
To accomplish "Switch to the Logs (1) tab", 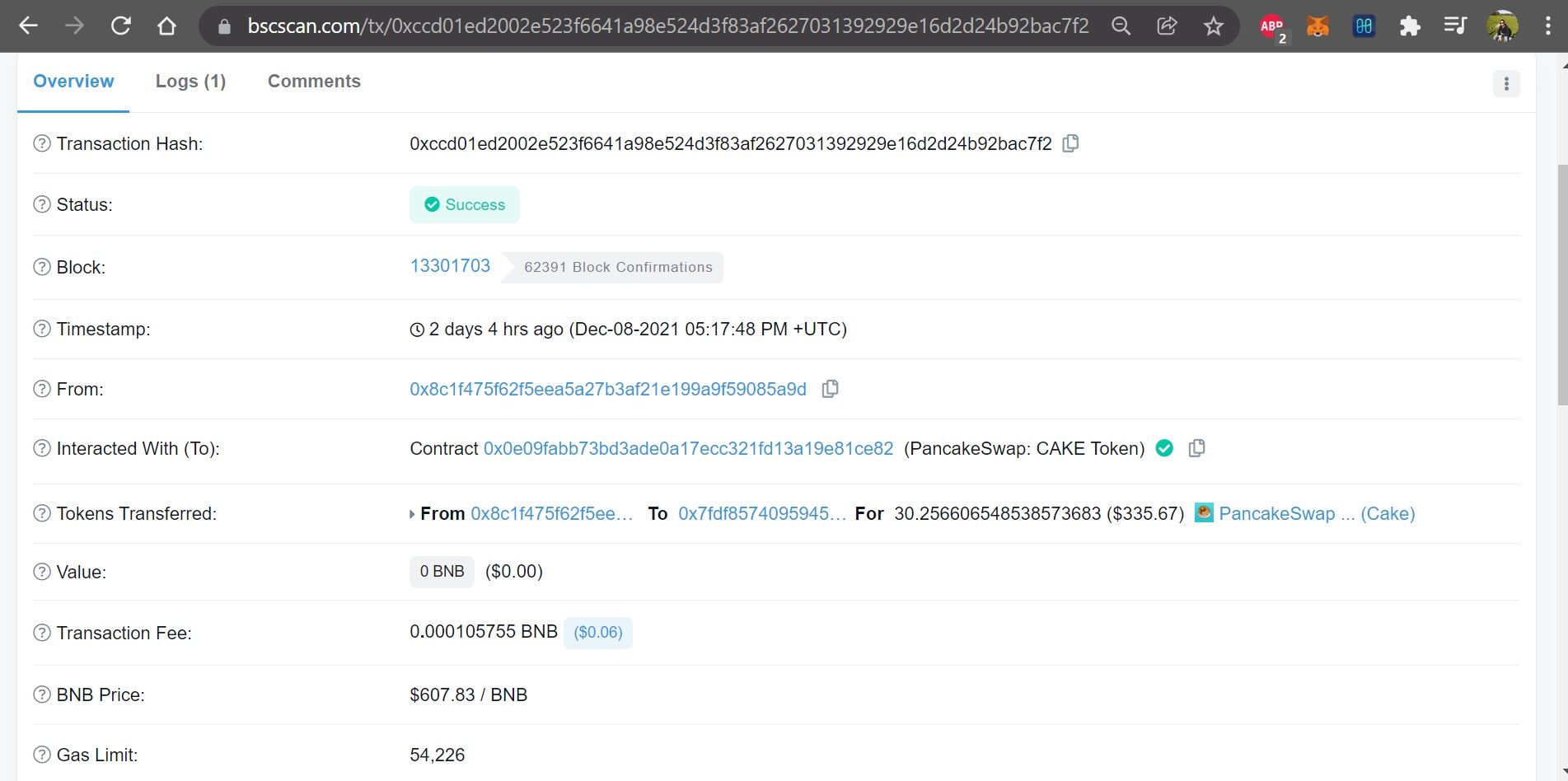I will point(190,81).
